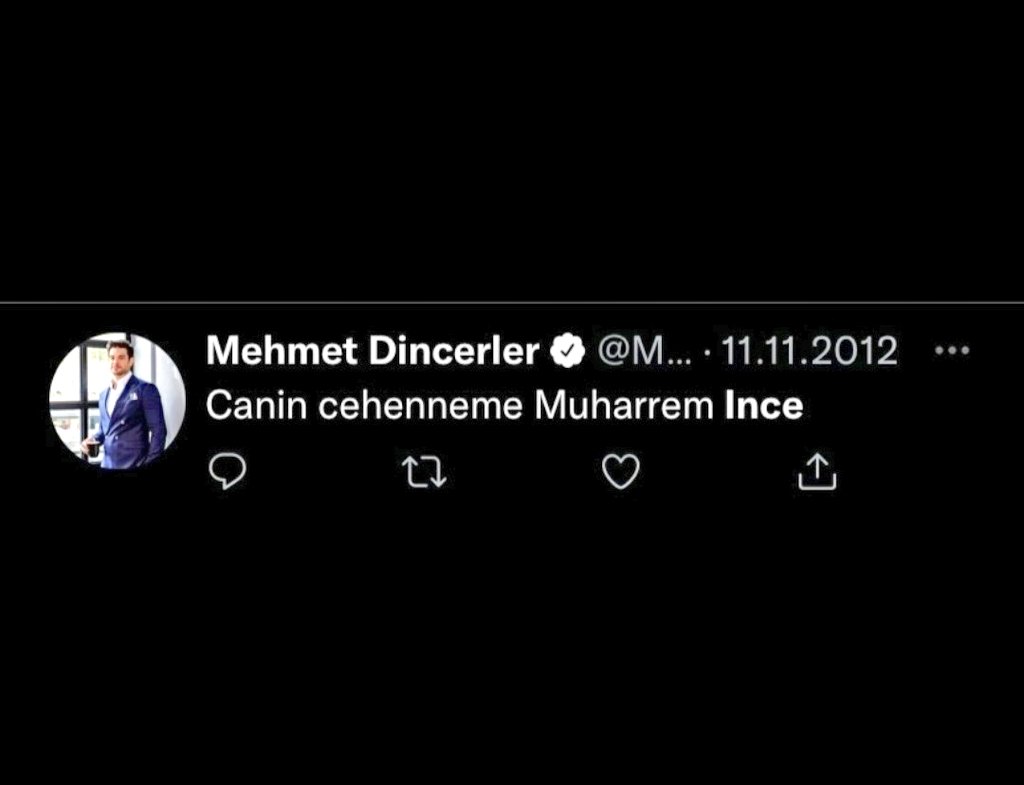Click the bold word Ince
Viewport: 1024px width, 785px height.
764,406
